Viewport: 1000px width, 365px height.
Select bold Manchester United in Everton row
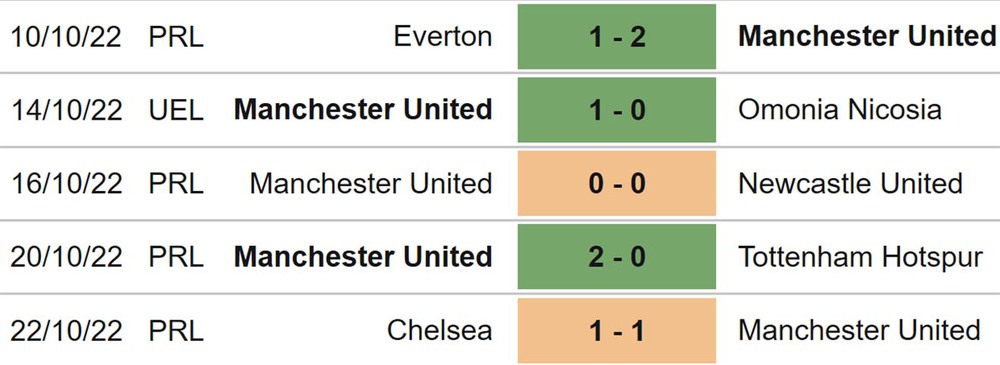869,36
